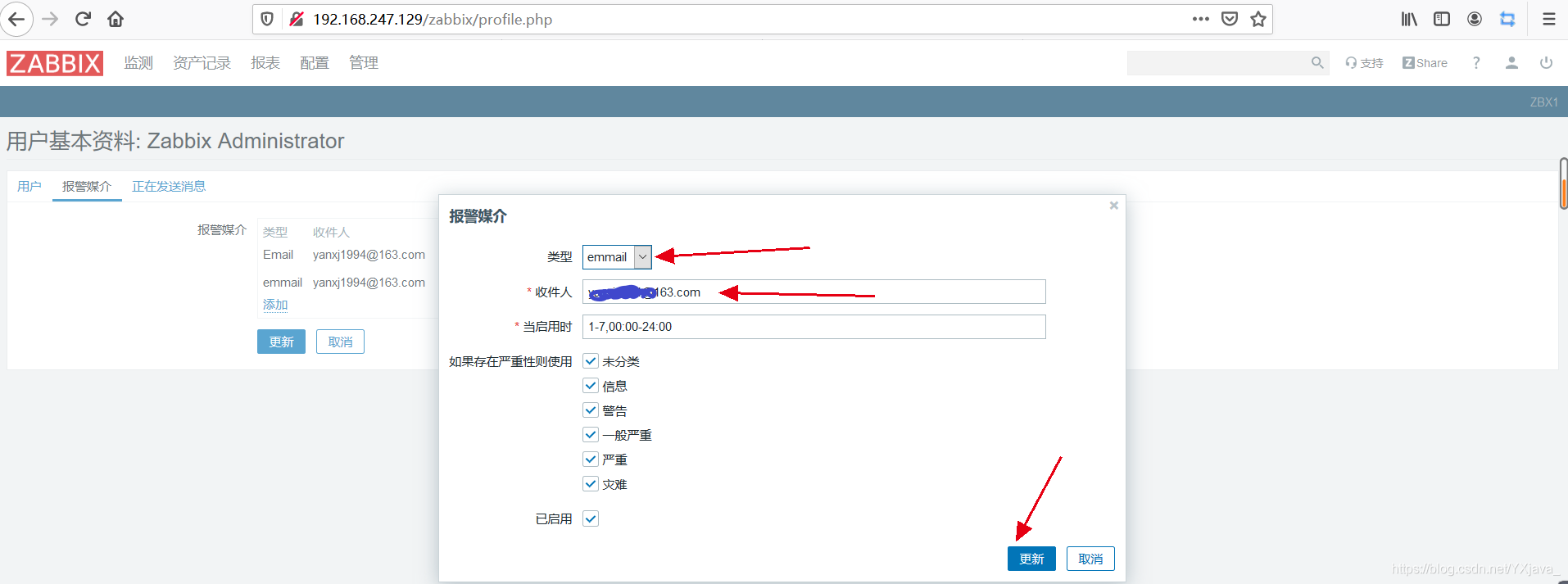The height and width of the screenshot is (584, 1568).
Task: Switch to the 正在发送消息 tab
Action: point(169,187)
